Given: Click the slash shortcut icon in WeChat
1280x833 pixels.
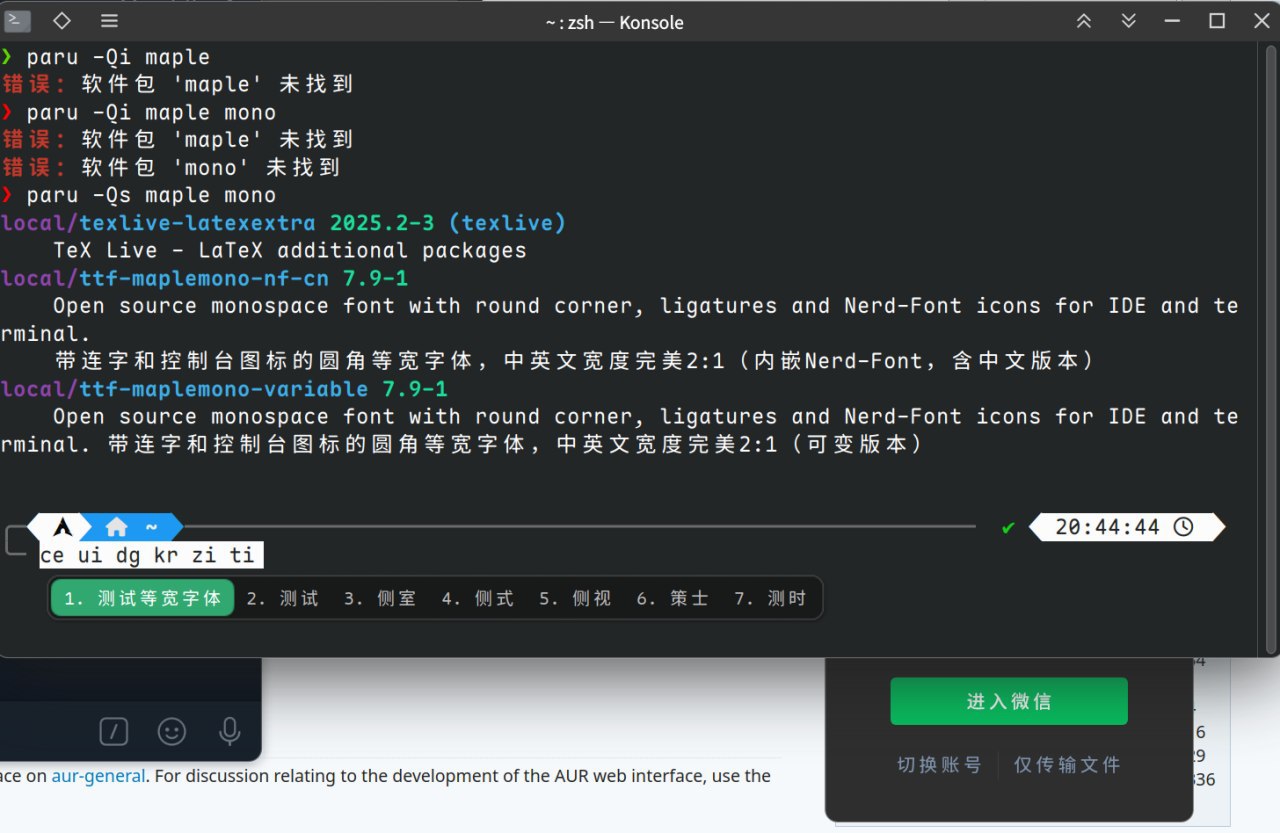Looking at the screenshot, I should pyautogui.click(x=114, y=731).
